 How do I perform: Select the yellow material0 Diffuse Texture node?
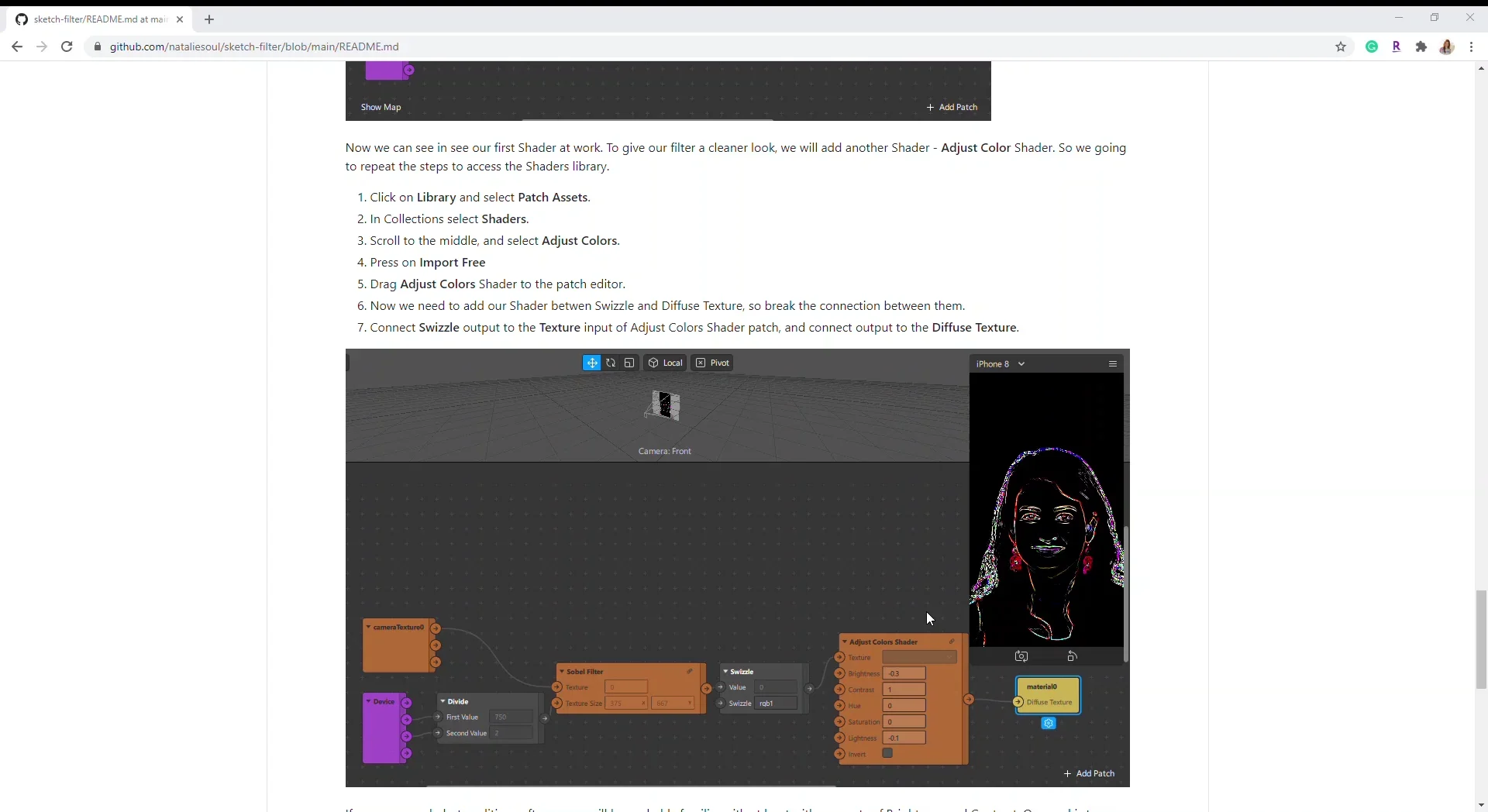pos(1048,696)
